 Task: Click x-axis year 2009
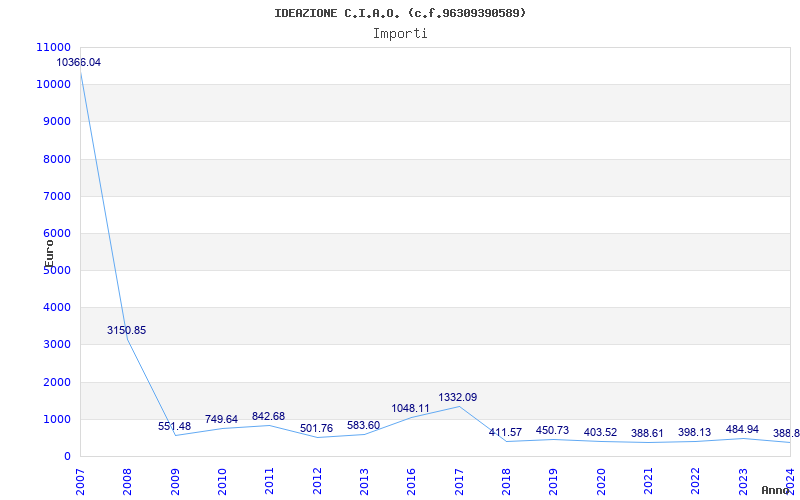click(x=175, y=481)
